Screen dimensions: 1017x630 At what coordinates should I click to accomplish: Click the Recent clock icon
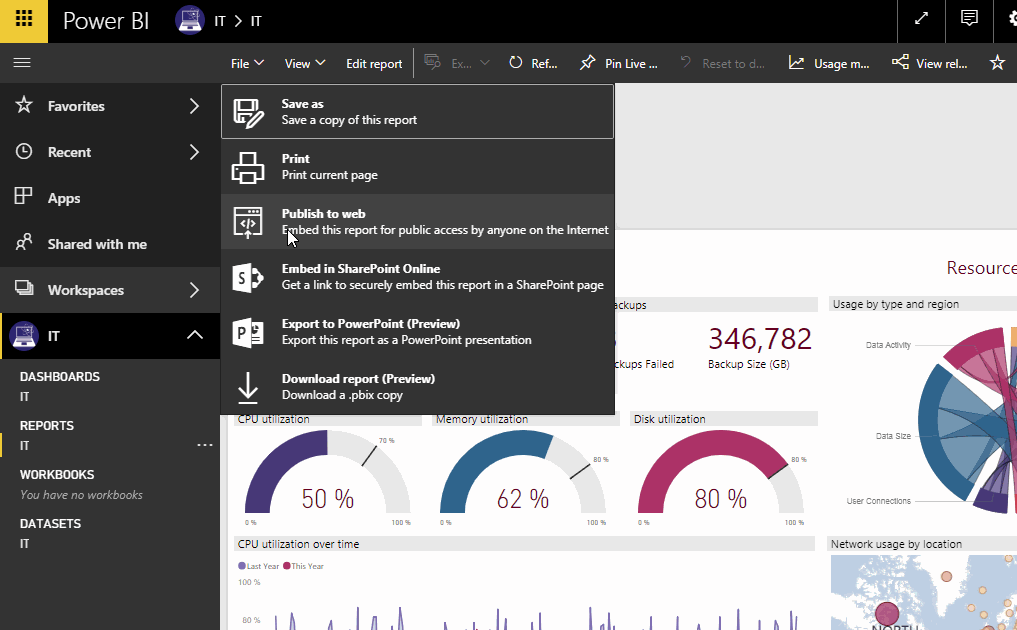click(24, 151)
